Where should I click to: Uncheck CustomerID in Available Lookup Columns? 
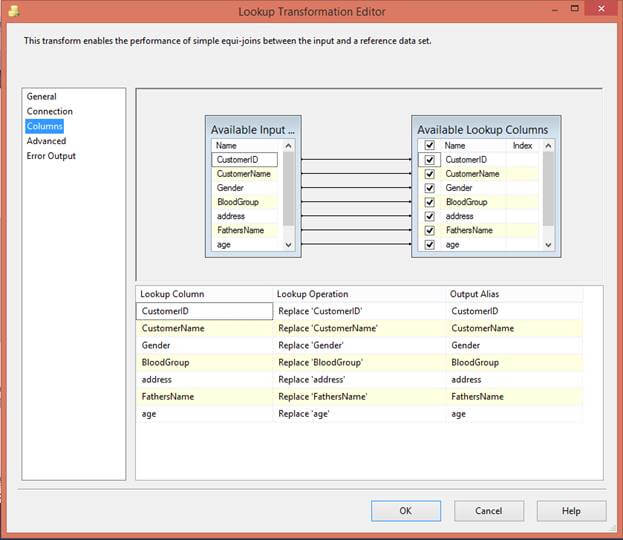(430, 160)
